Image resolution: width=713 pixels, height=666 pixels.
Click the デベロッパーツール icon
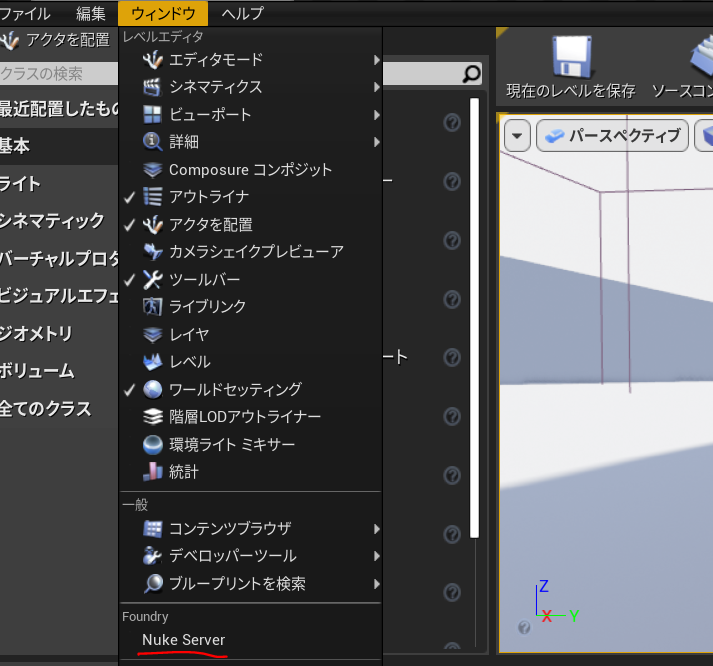tap(152, 556)
